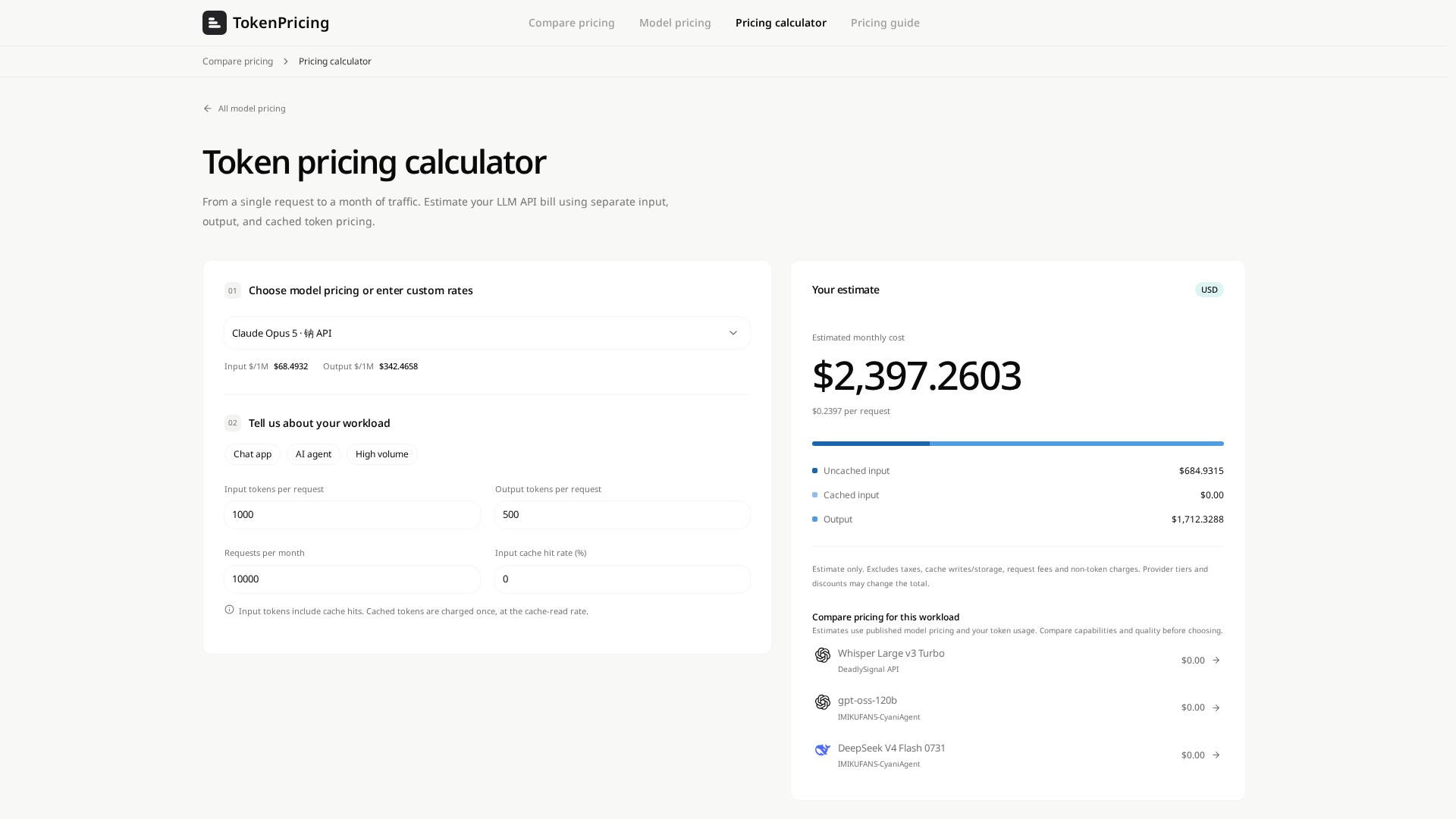Click the TokenPricing brand name

[281, 23]
